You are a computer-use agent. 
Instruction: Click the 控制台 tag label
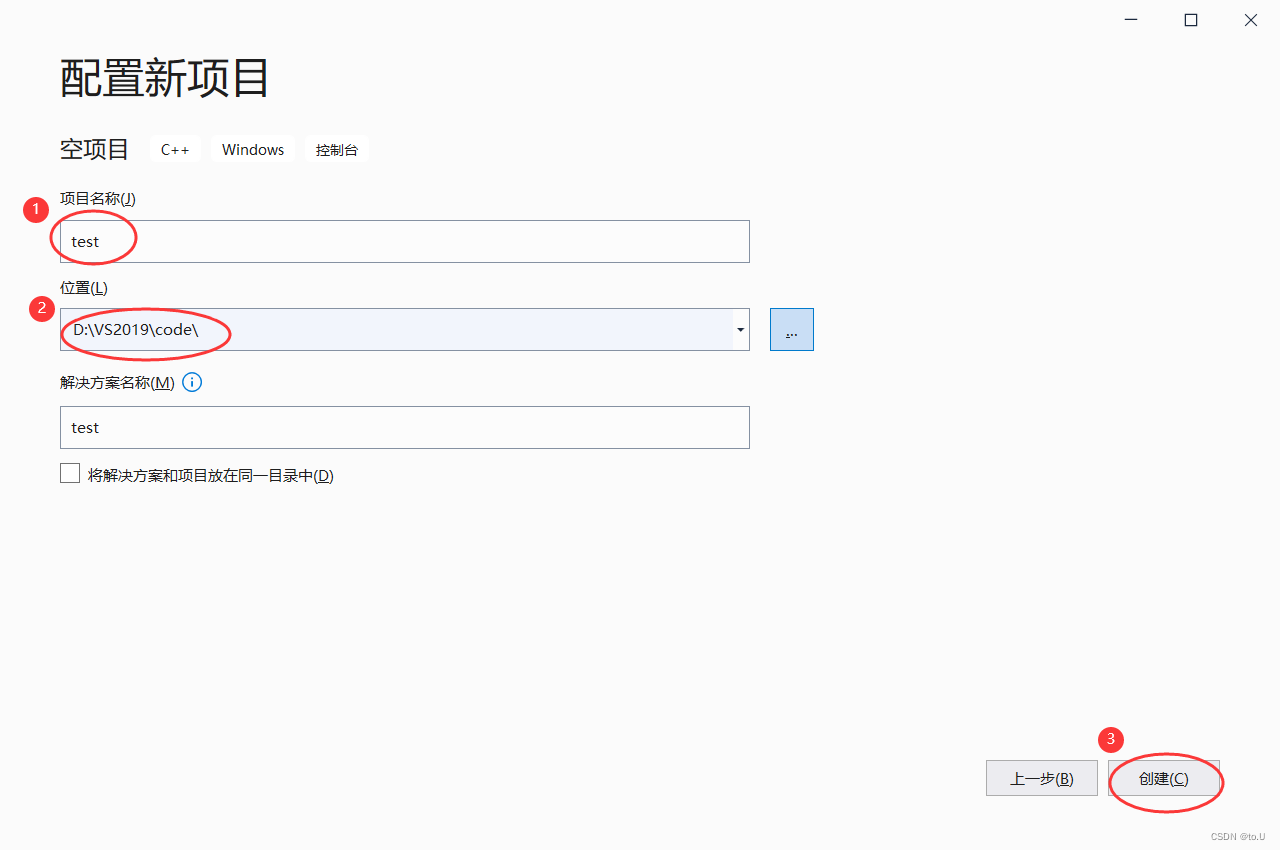337,149
